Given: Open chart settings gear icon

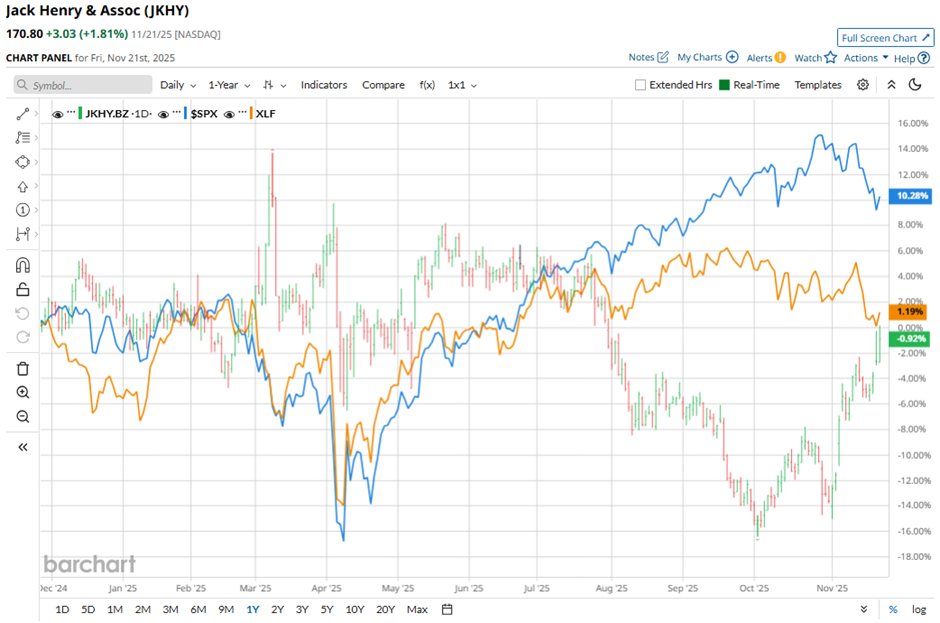Looking at the screenshot, I should [x=863, y=85].
